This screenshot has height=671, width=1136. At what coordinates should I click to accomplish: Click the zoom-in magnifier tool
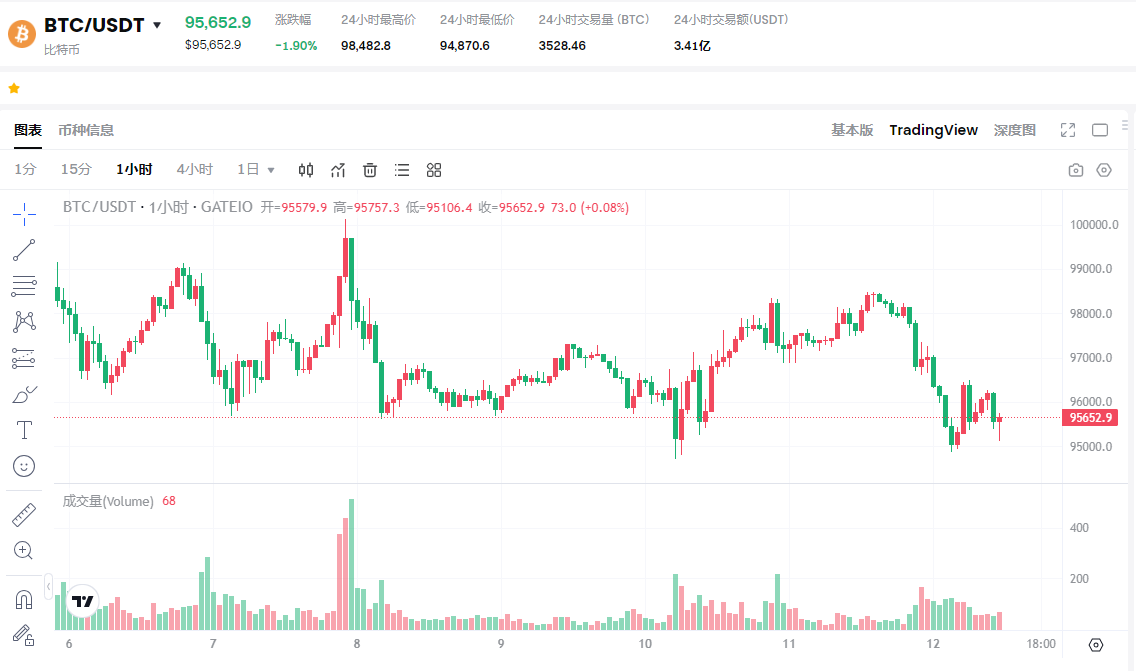(x=24, y=550)
